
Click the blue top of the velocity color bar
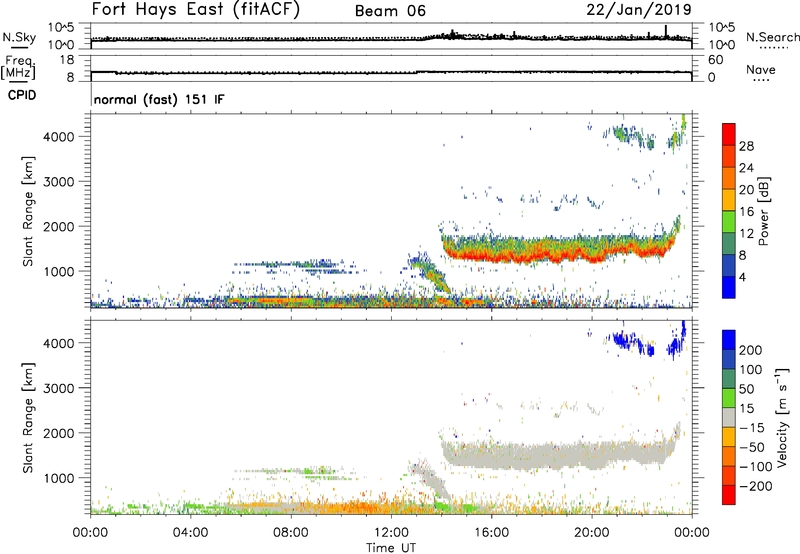pyautogui.click(x=729, y=340)
